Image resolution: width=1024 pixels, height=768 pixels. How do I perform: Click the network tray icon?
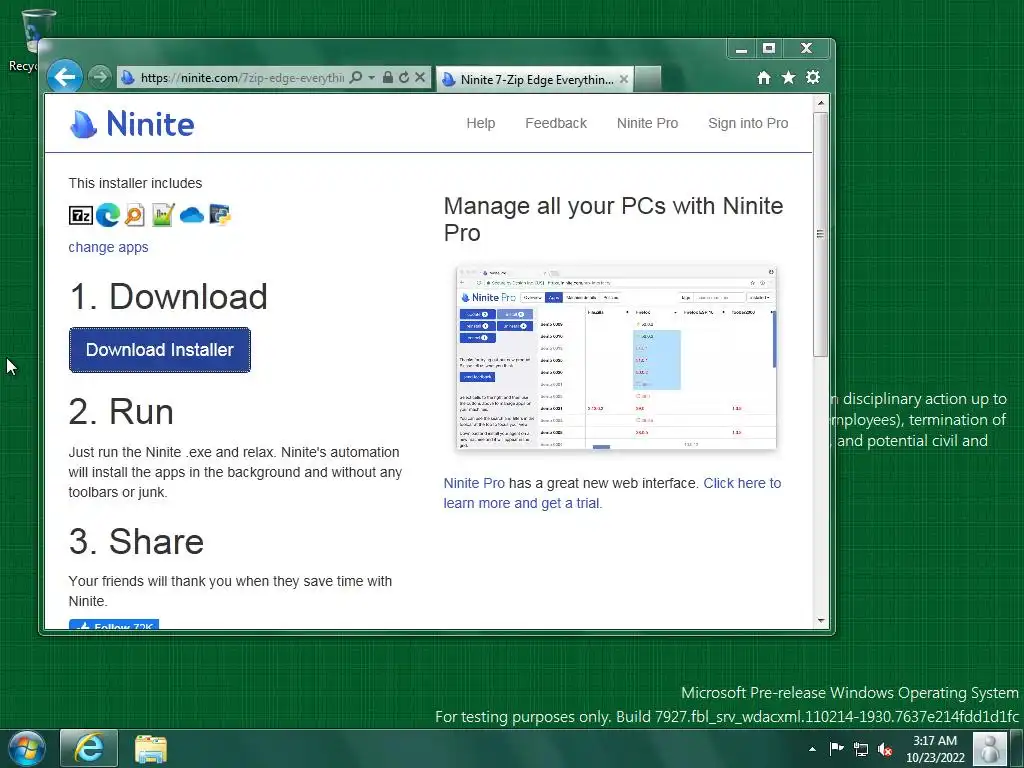861,749
